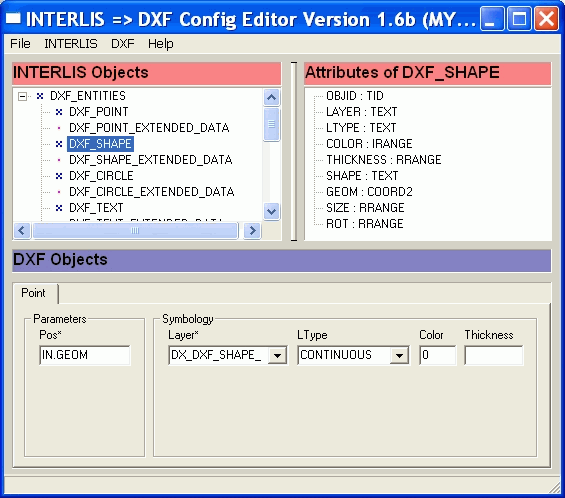Screen dimensions: 565x498
Task: Click the GEOM : COORD2 attribute
Action: coord(369,191)
